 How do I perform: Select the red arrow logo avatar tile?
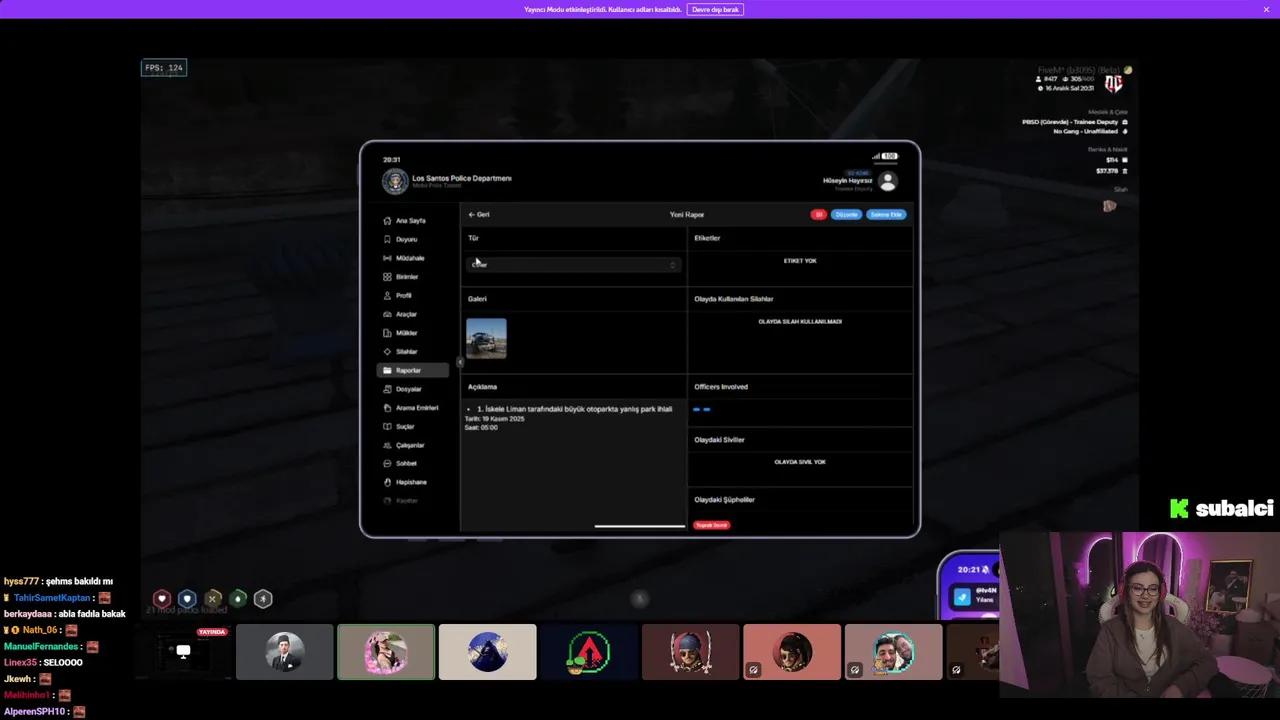pos(589,652)
